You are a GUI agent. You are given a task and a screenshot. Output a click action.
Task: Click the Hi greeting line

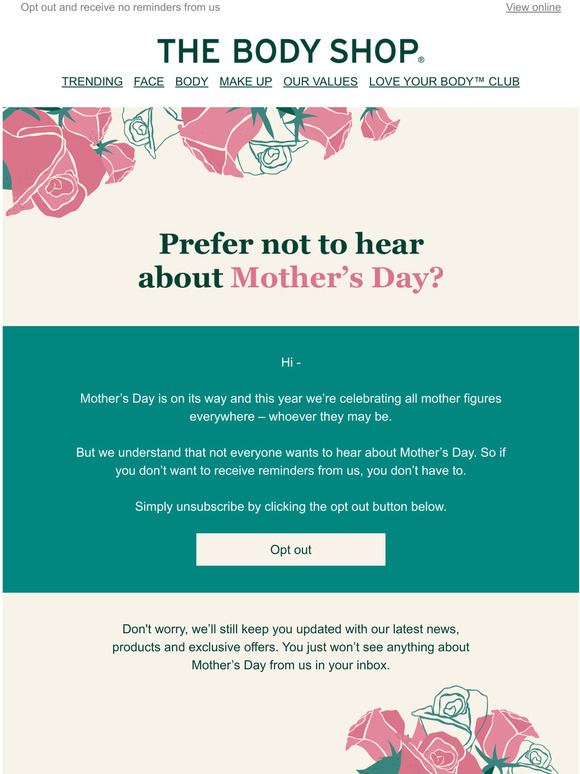pyautogui.click(x=291, y=362)
